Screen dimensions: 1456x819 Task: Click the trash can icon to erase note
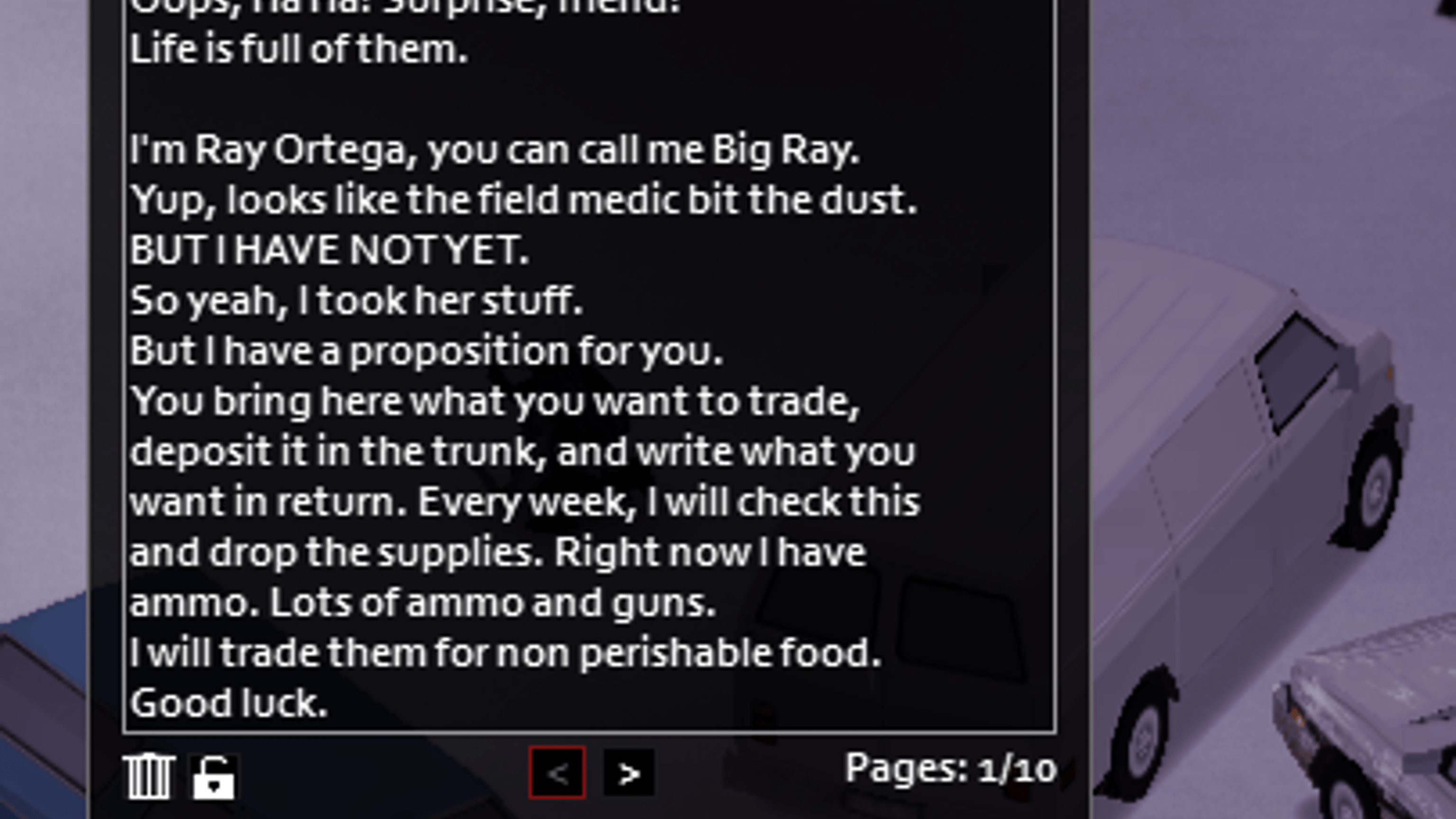149,777
